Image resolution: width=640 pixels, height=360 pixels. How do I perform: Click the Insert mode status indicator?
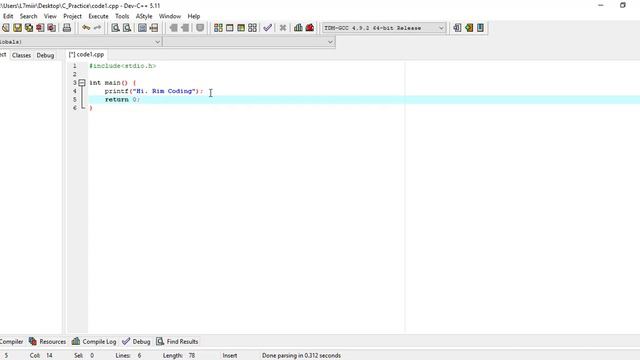(230, 356)
